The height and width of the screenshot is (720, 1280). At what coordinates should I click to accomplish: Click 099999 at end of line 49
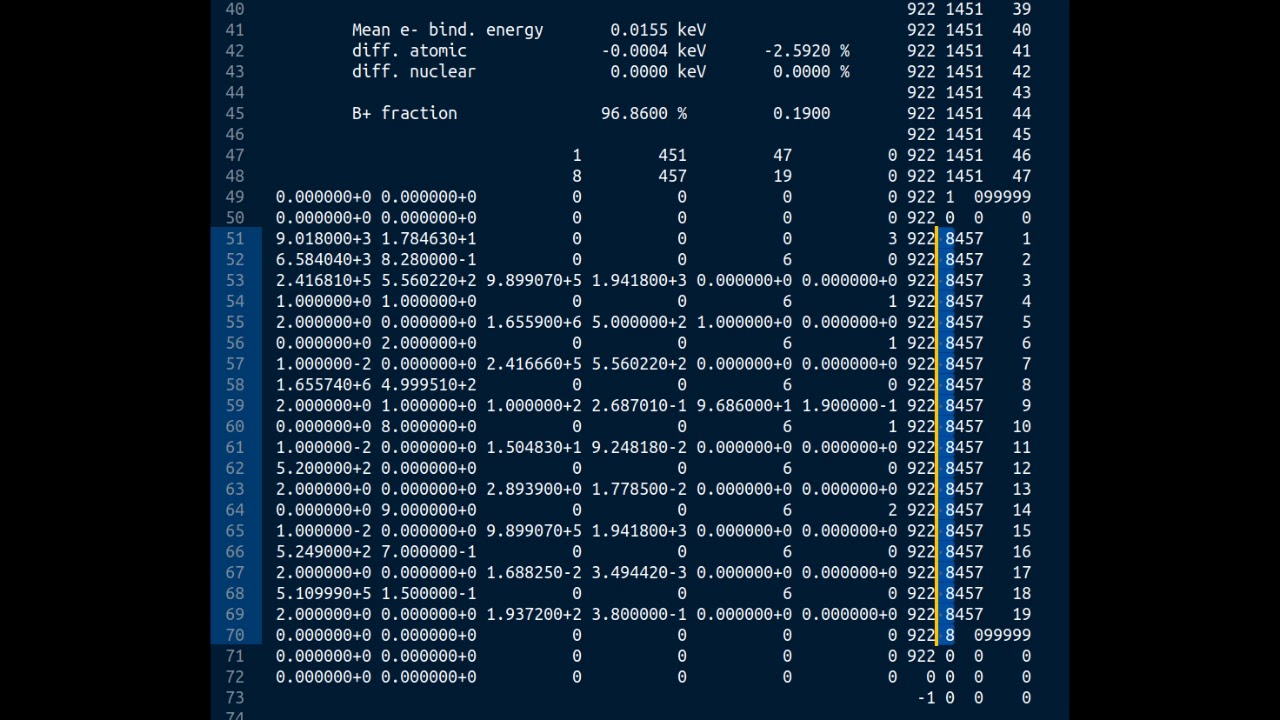tap(1002, 197)
